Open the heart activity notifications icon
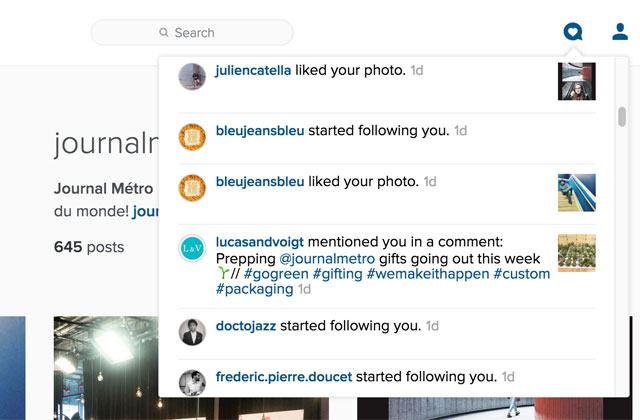This screenshot has height=420, width=640. pos(573,32)
